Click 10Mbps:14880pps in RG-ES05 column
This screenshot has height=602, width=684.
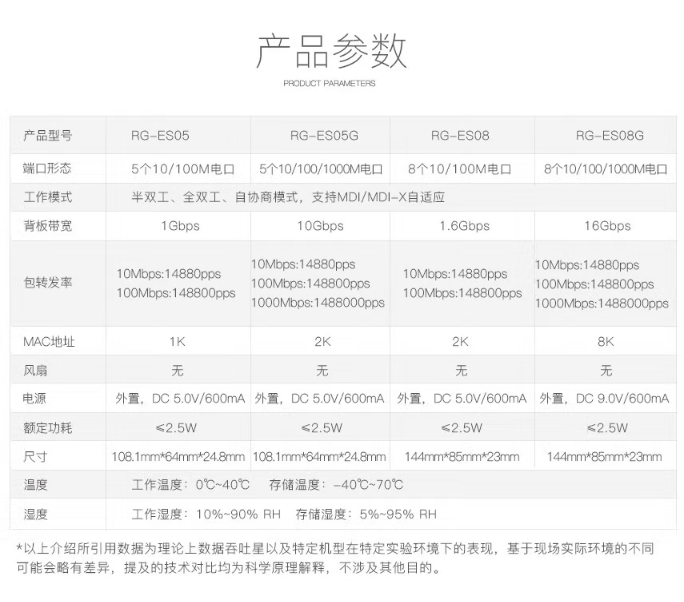[x=169, y=274]
